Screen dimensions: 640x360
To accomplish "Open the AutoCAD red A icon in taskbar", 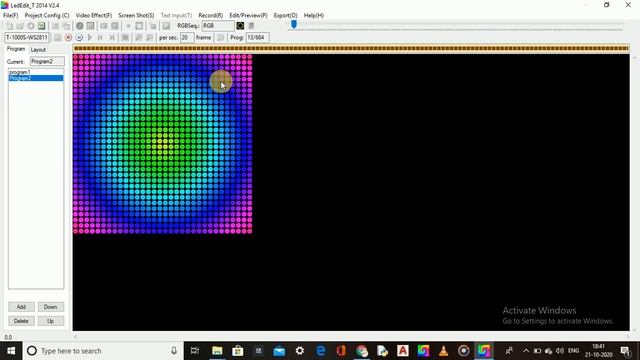I will (x=403, y=351).
